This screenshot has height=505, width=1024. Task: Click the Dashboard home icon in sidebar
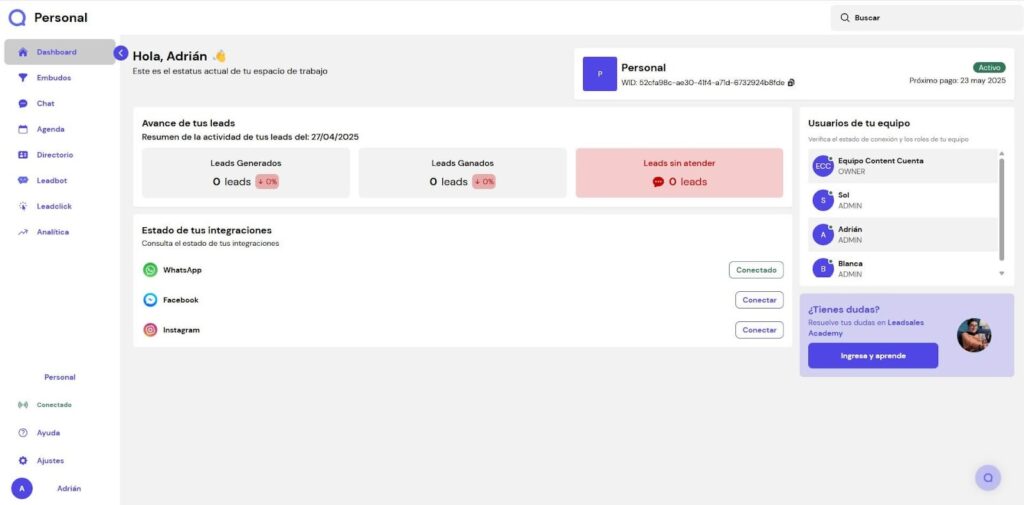tap(23, 52)
